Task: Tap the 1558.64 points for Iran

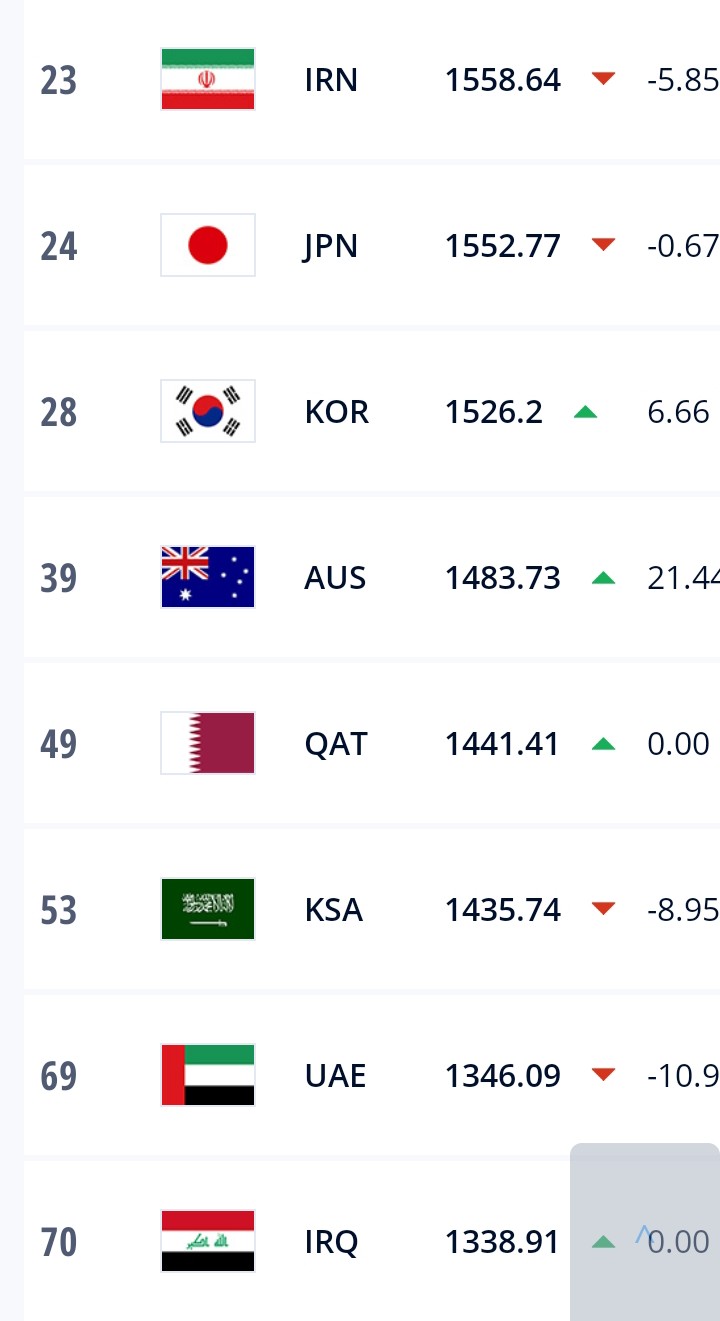Action: [x=503, y=80]
